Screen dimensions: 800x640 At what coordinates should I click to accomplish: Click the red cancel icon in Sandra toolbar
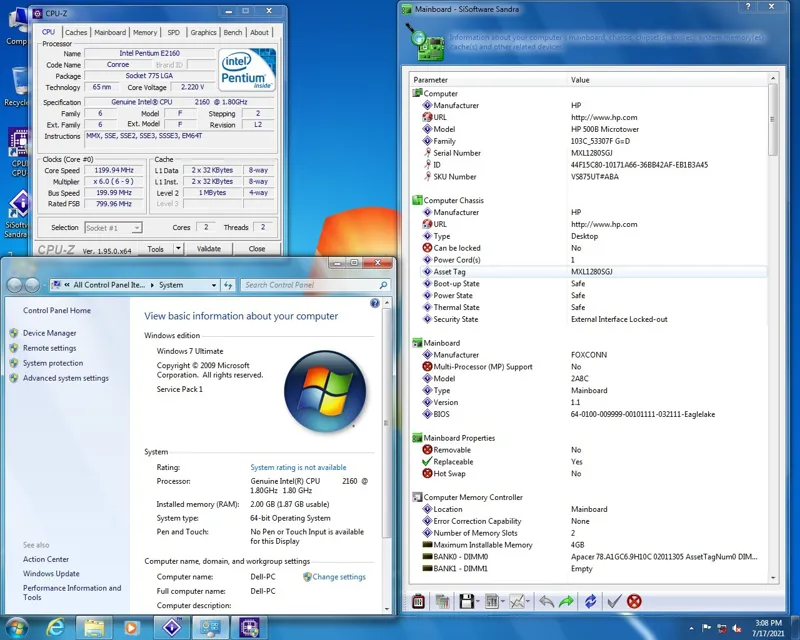(x=634, y=601)
